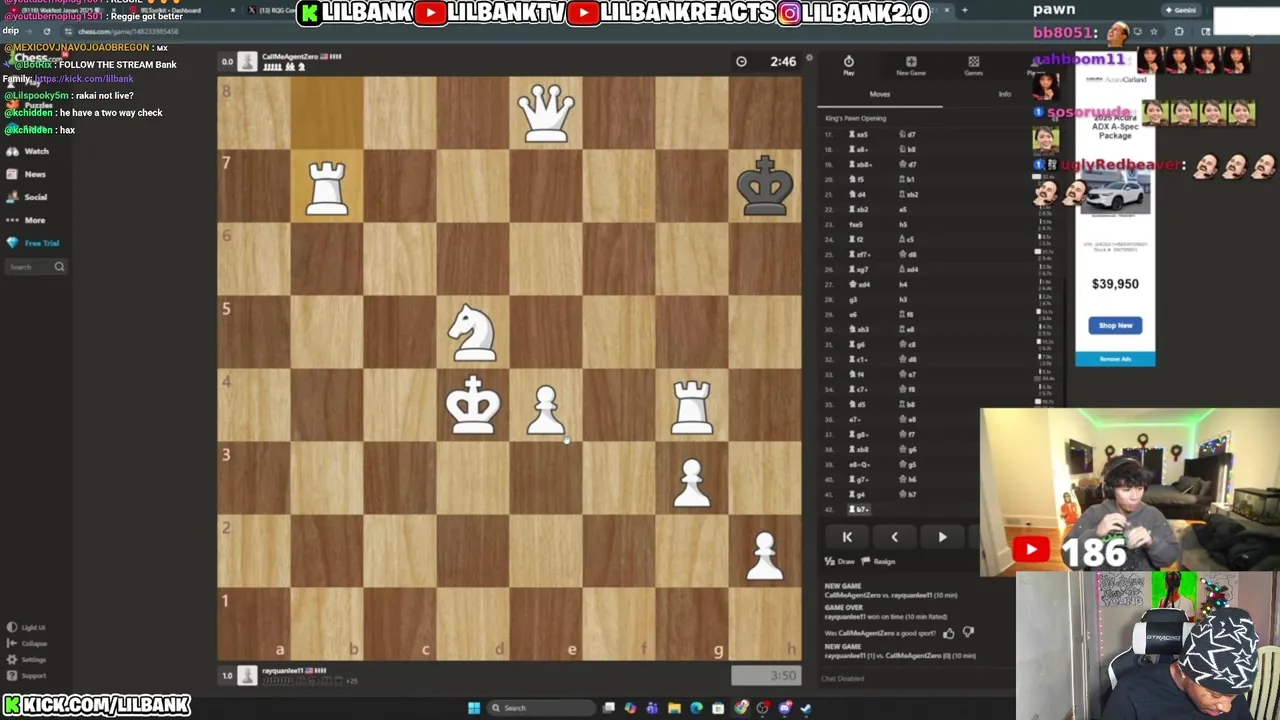The width and height of the screenshot is (1280, 720).
Task: Jump to first move with start arrow
Action: pos(847,537)
